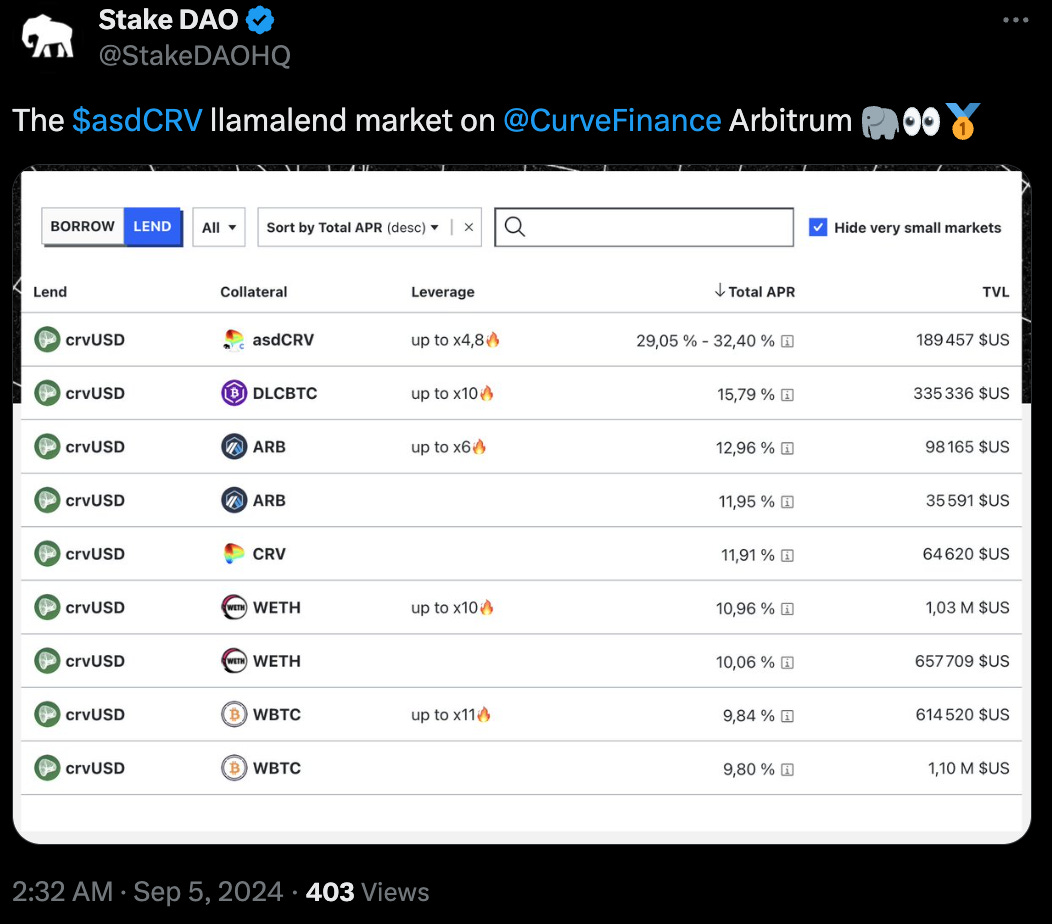Click the tweet timestamp 2:32 AM · Sep 5, 2024
Screen dimensions: 1052x924
click(x=148, y=892)
